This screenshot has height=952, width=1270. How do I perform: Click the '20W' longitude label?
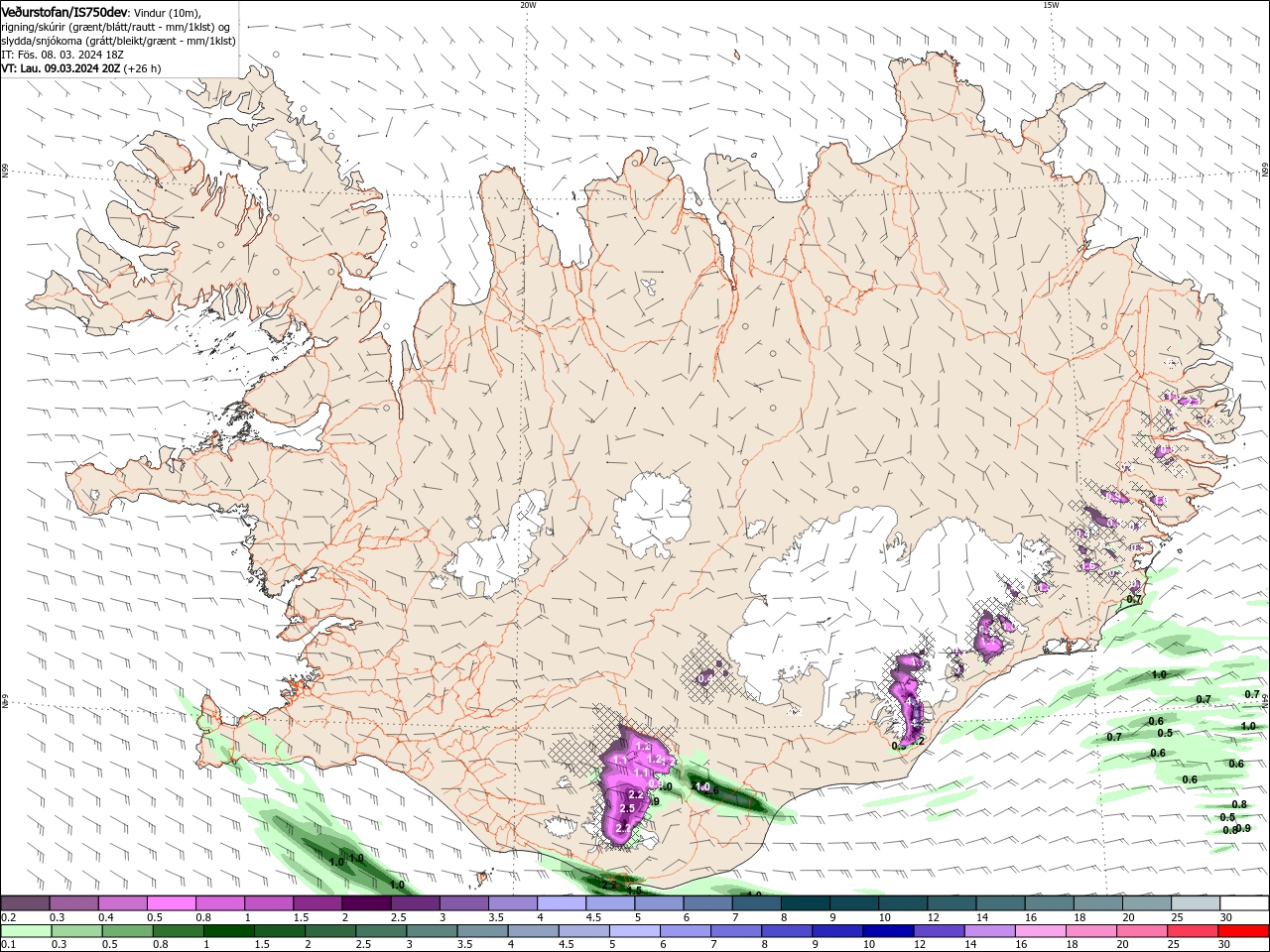pyautogui.click(x=527, y=5)
